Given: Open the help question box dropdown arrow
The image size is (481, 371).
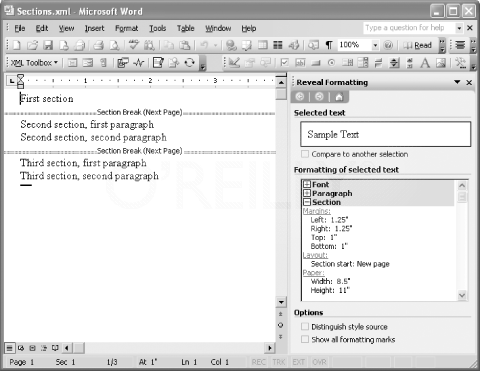Looking at the screenshot, I should click(x=459, y=28).
